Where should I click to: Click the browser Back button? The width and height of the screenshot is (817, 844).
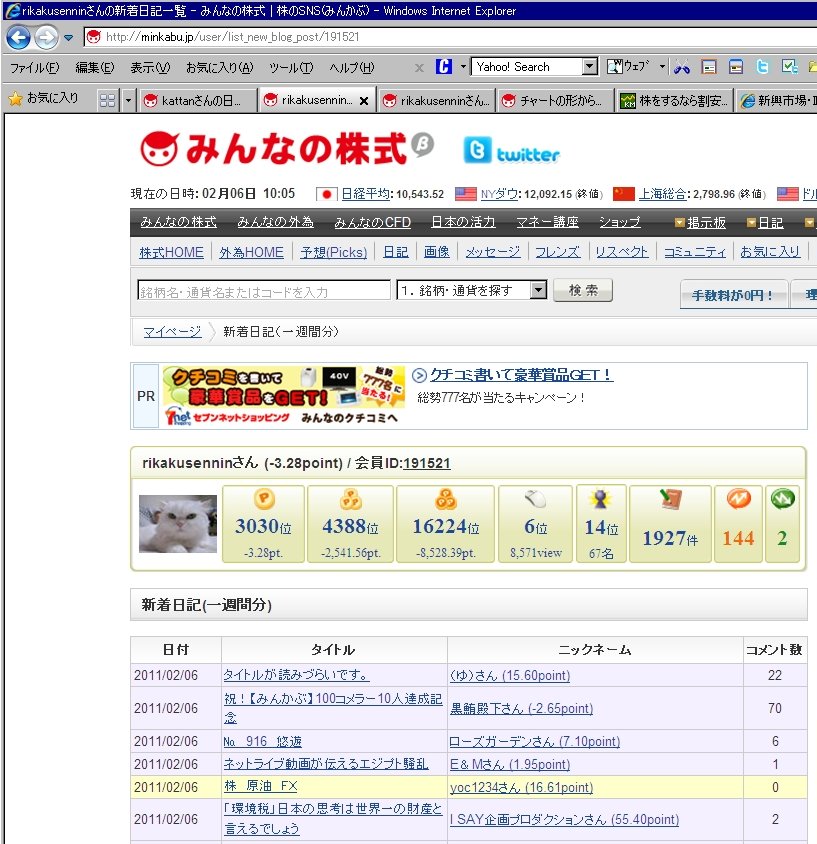(18, 38)
